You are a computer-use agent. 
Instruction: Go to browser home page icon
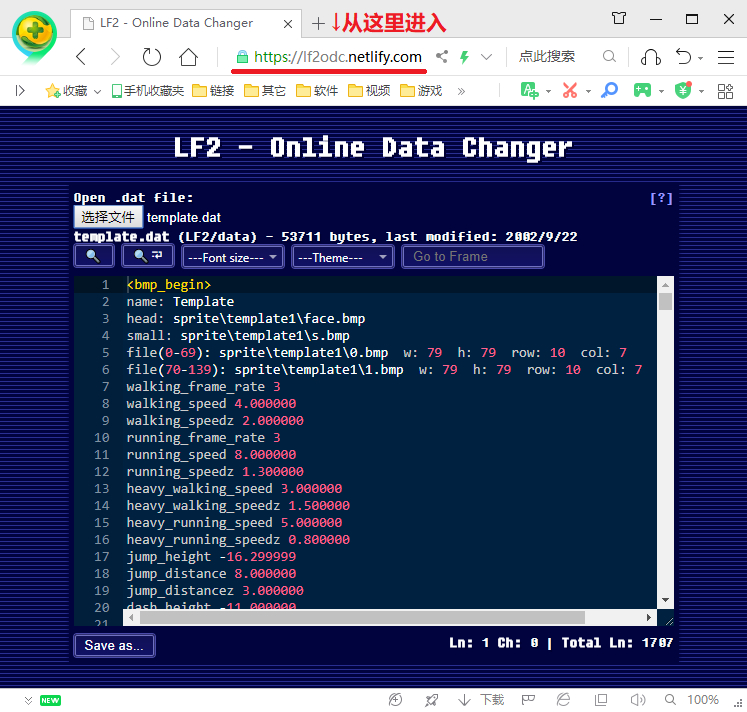[188, 57]
